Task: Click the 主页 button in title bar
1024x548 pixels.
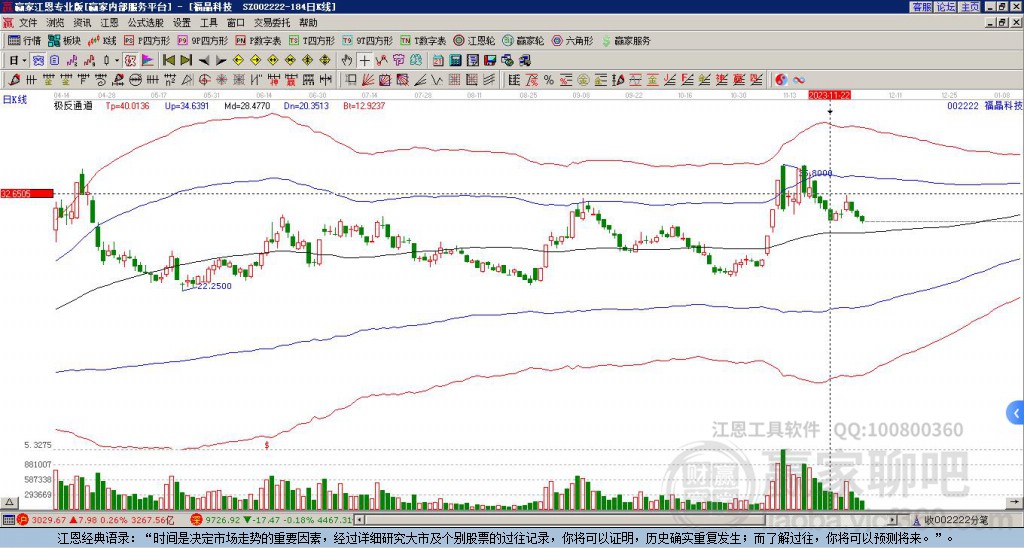Action: pyautogui.click(x=970, y=7)
